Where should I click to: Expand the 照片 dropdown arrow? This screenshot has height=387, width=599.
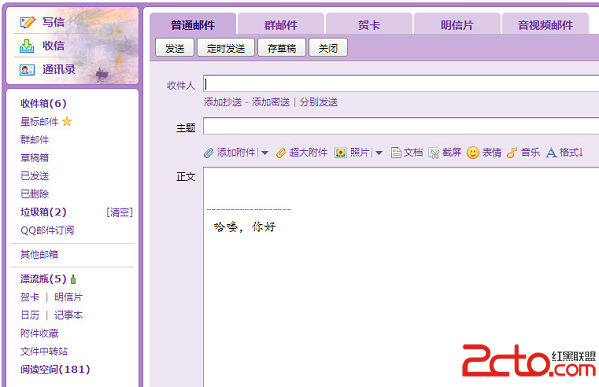(379, 153)
